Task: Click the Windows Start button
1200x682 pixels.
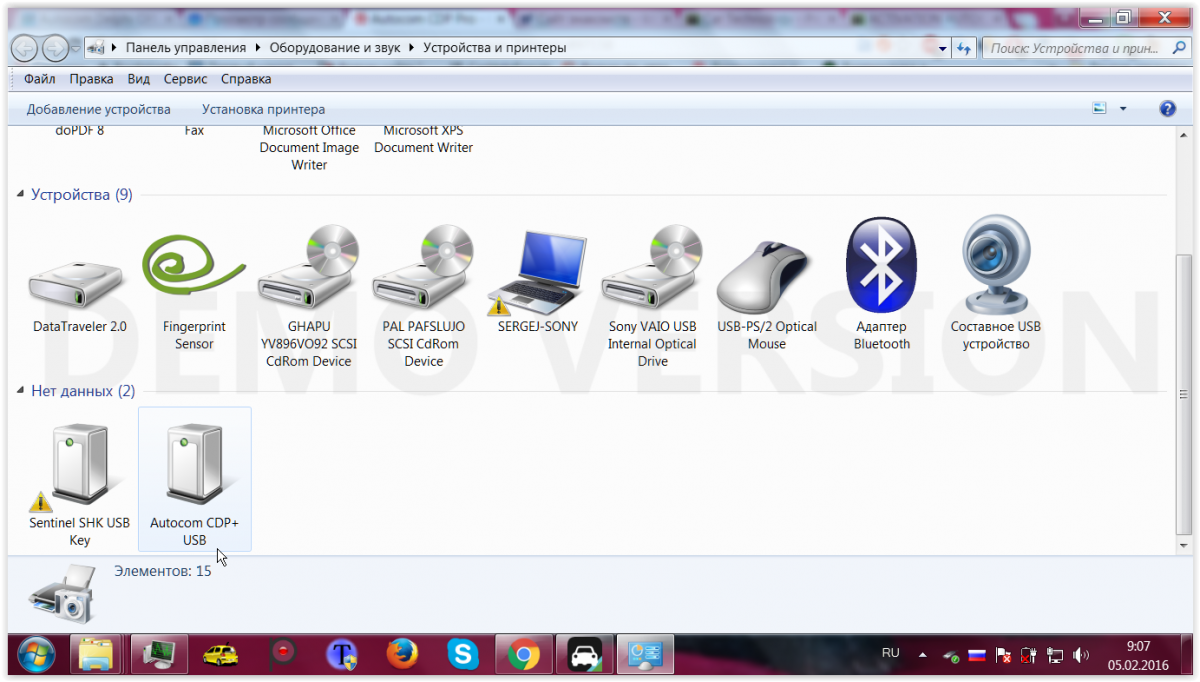Action: click(x=36, y=656)
